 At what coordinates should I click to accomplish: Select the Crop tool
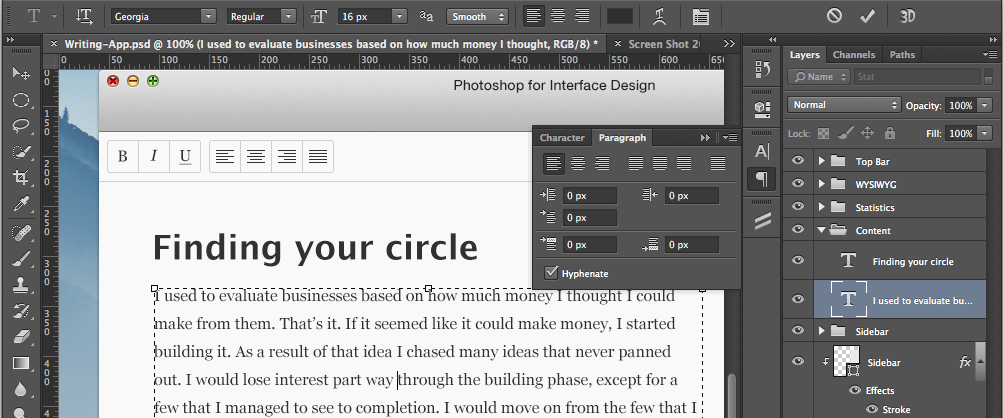tap(21, 178)
